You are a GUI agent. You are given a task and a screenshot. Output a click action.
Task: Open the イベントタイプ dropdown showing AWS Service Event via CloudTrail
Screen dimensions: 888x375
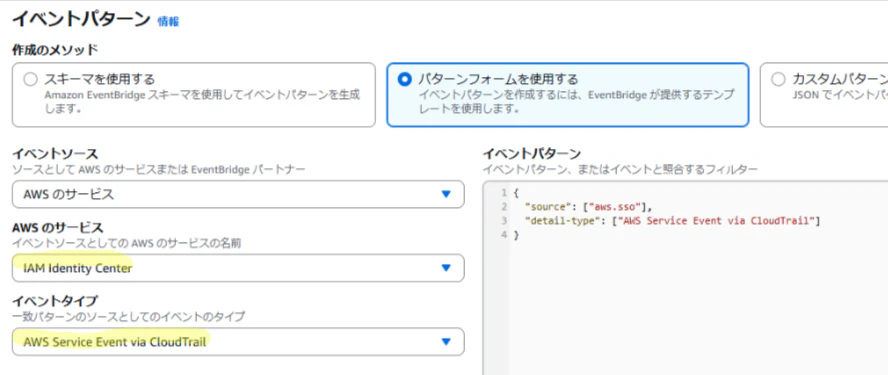point(238,342)
